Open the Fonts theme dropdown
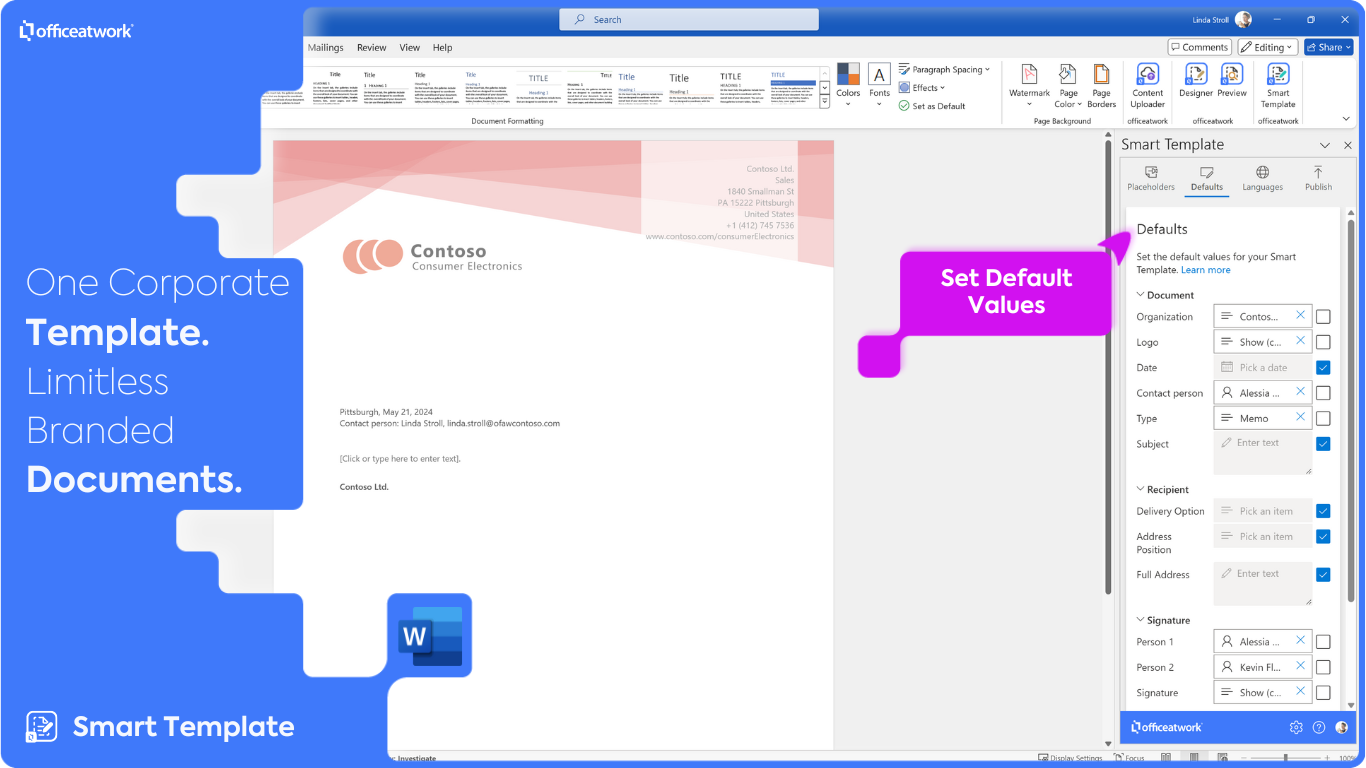 pyautogui.click(x=879, y=85)
